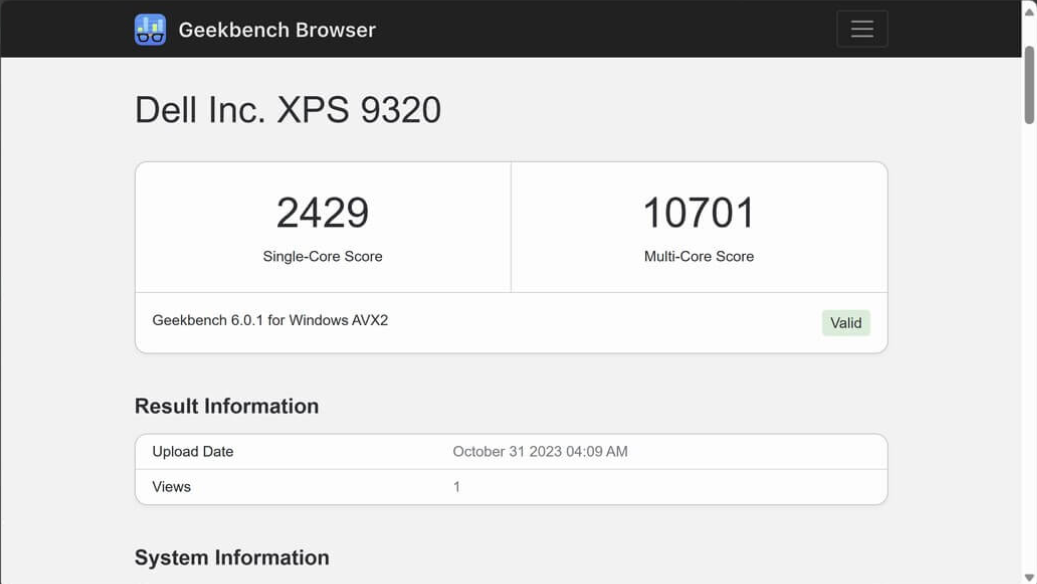Expand the System Information section

click(232, 557)
